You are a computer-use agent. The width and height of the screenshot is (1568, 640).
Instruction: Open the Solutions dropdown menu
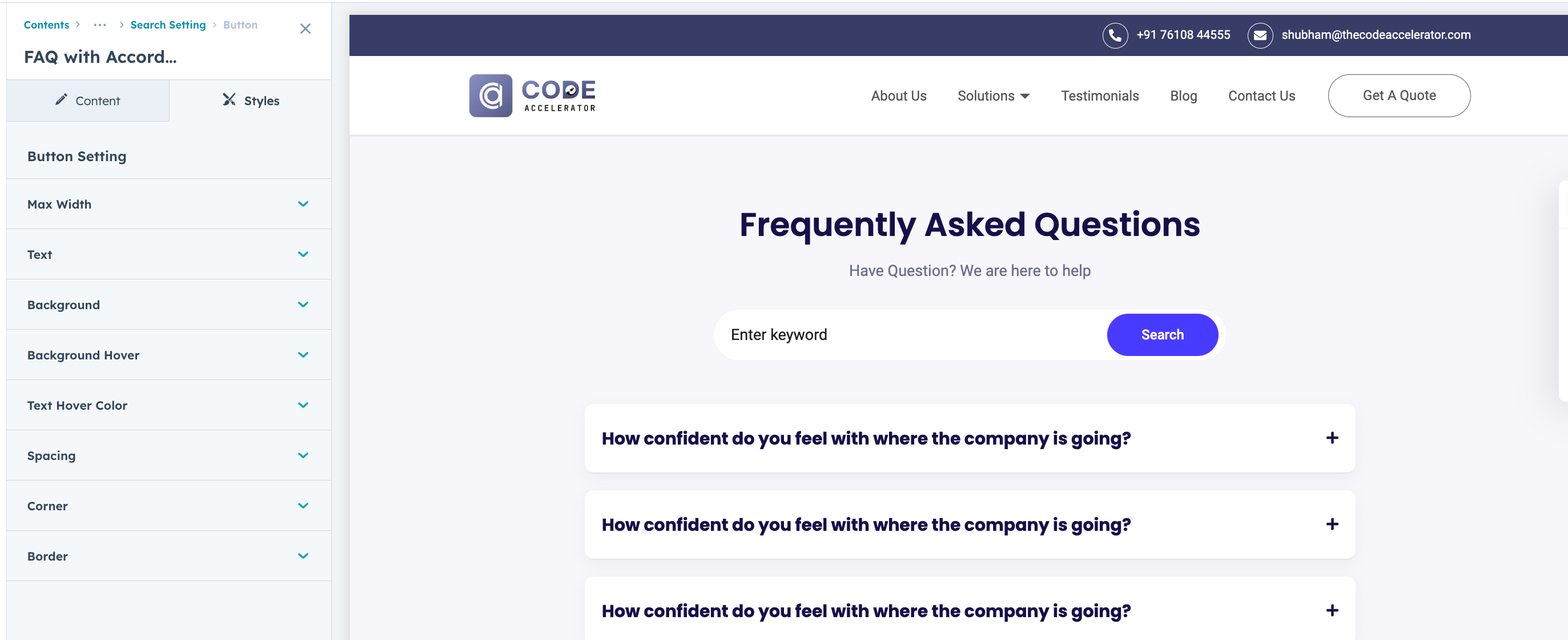(993, 95)
